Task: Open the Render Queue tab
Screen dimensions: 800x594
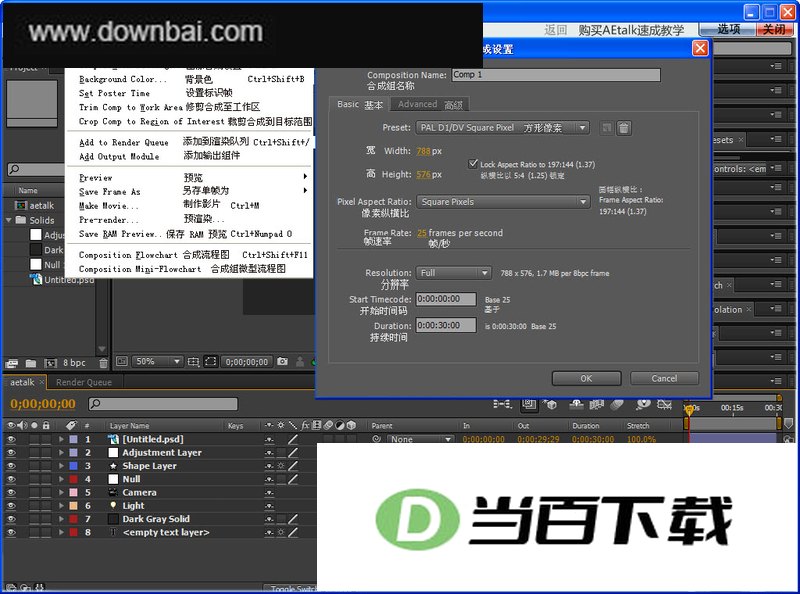Action: pyautogui.click(x=84, y=382)
